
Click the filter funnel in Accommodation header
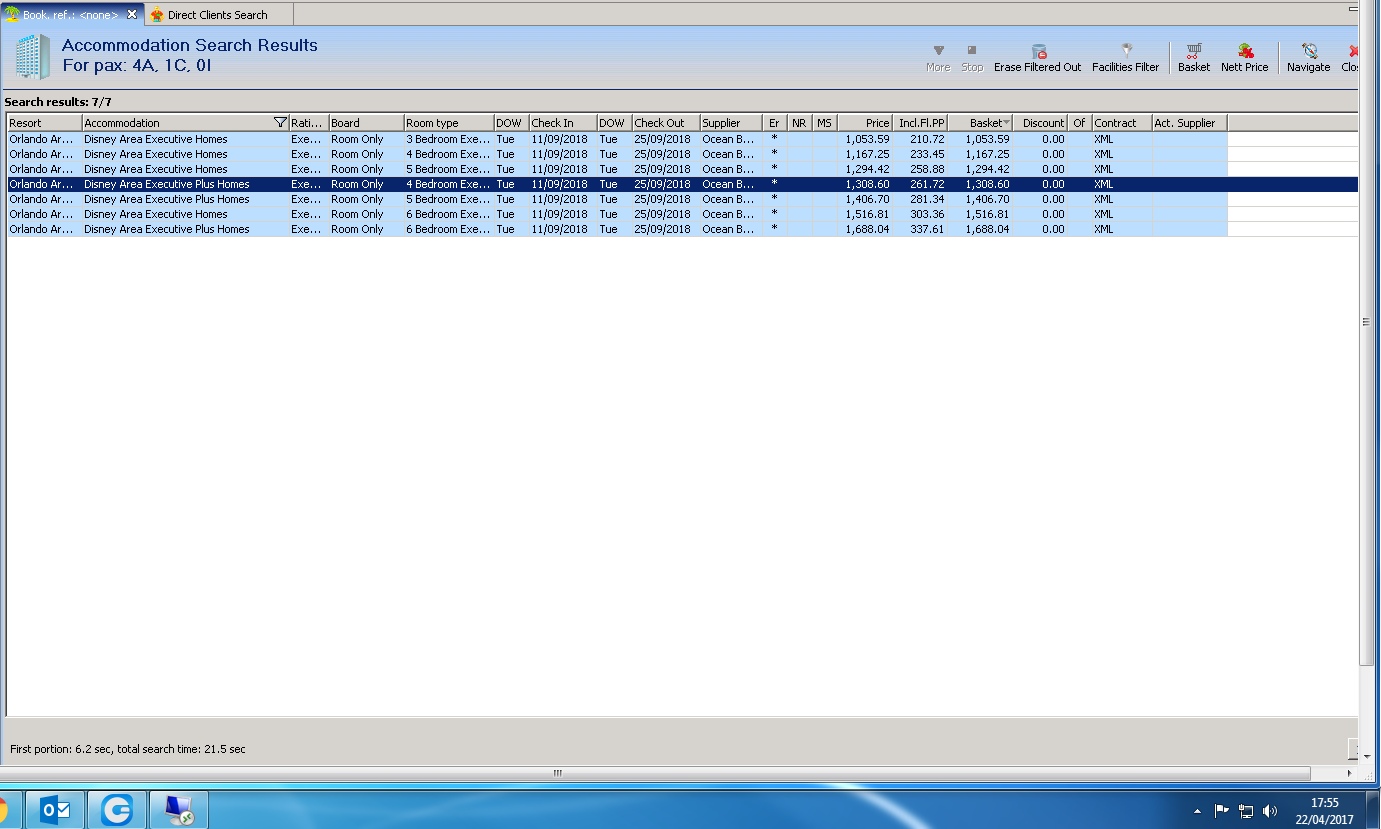pyautogui.click(x=280, y=123)
